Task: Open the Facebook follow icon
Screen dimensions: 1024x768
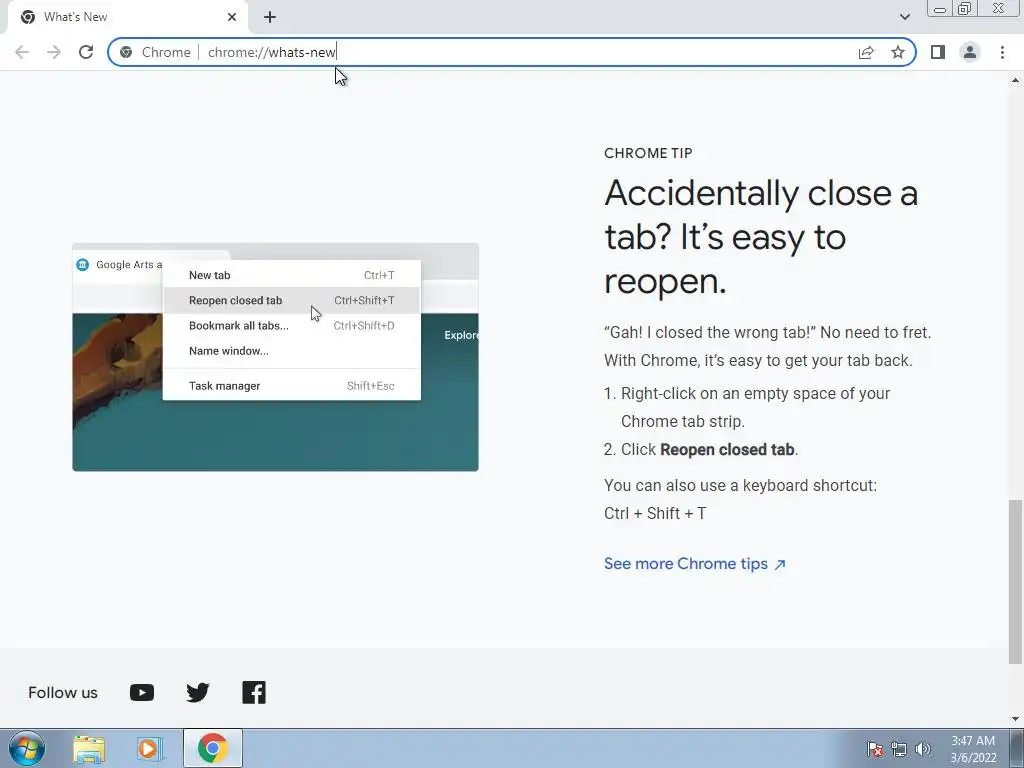Action: (254, 692)
